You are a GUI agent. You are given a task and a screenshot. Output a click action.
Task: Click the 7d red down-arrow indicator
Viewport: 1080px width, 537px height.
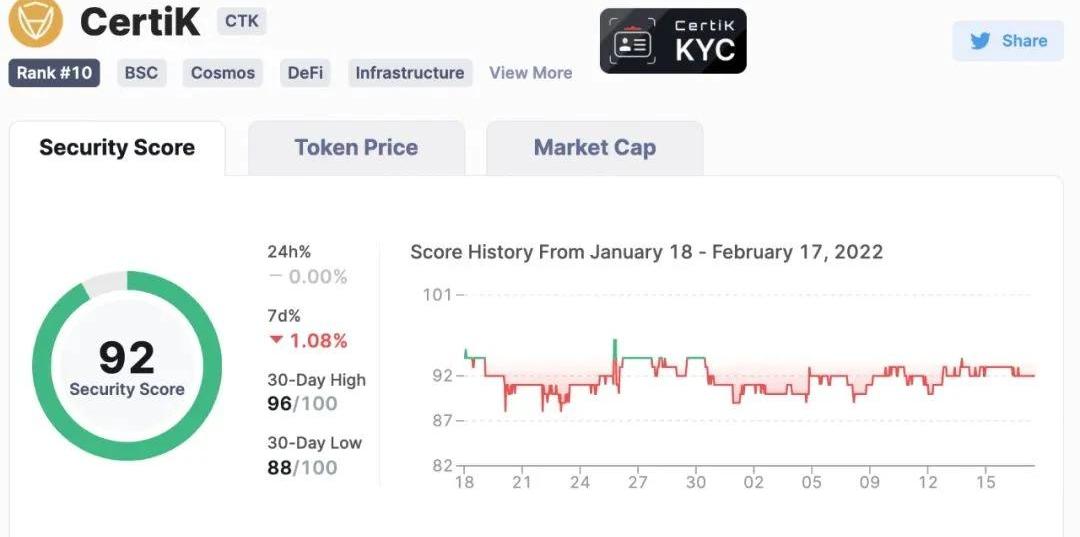276,341
